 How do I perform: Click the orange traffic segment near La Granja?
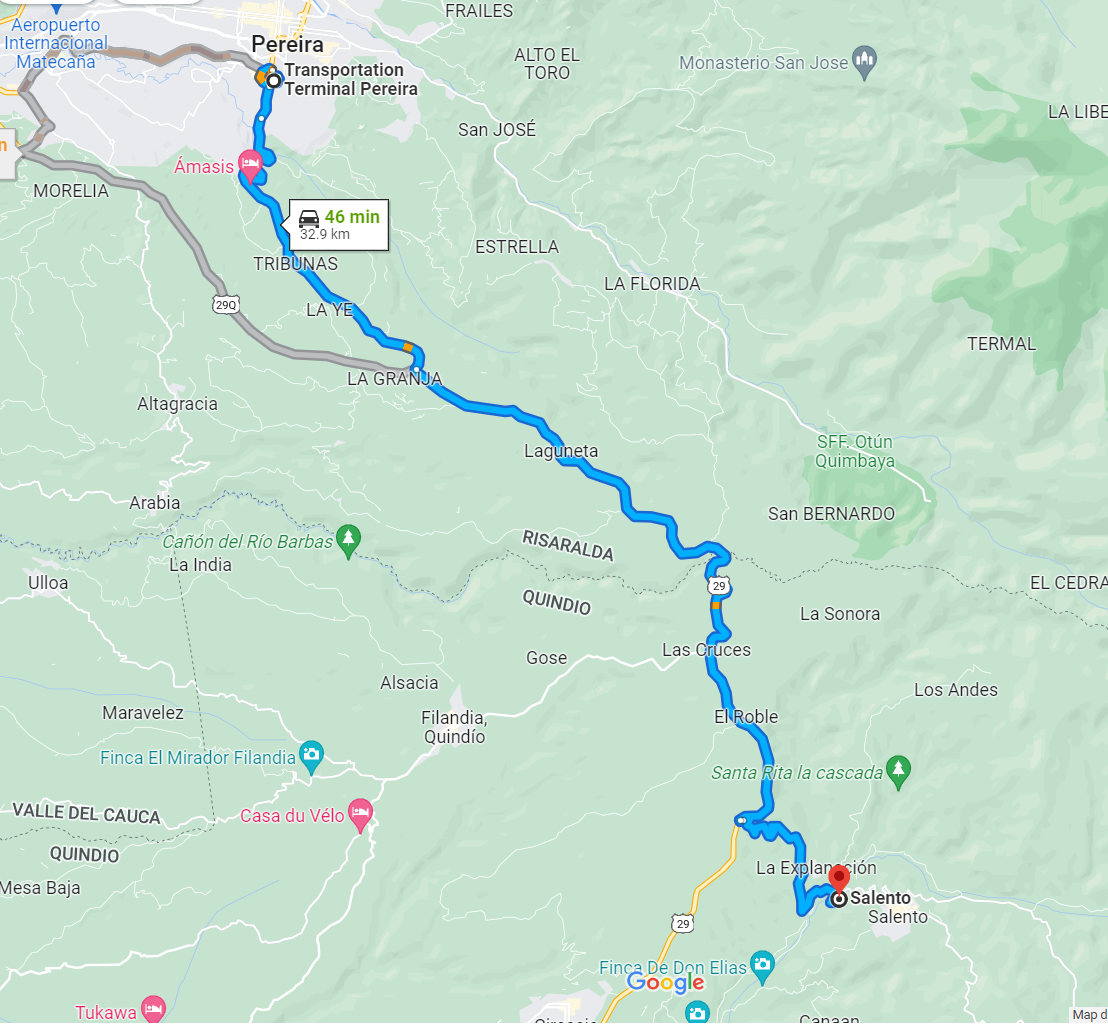point(408,347)
